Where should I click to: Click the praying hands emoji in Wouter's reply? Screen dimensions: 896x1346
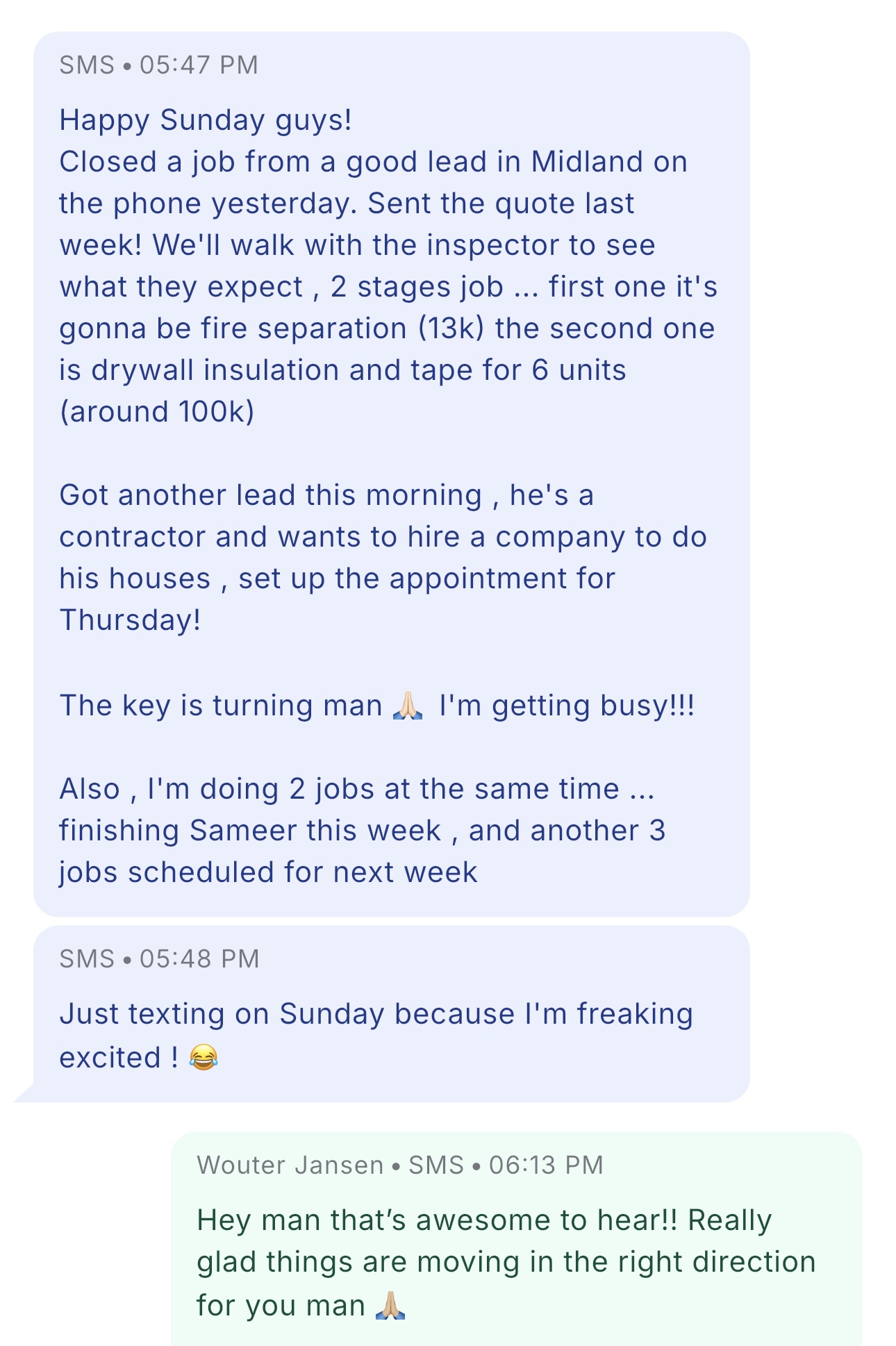click(x=390, y=1305)
